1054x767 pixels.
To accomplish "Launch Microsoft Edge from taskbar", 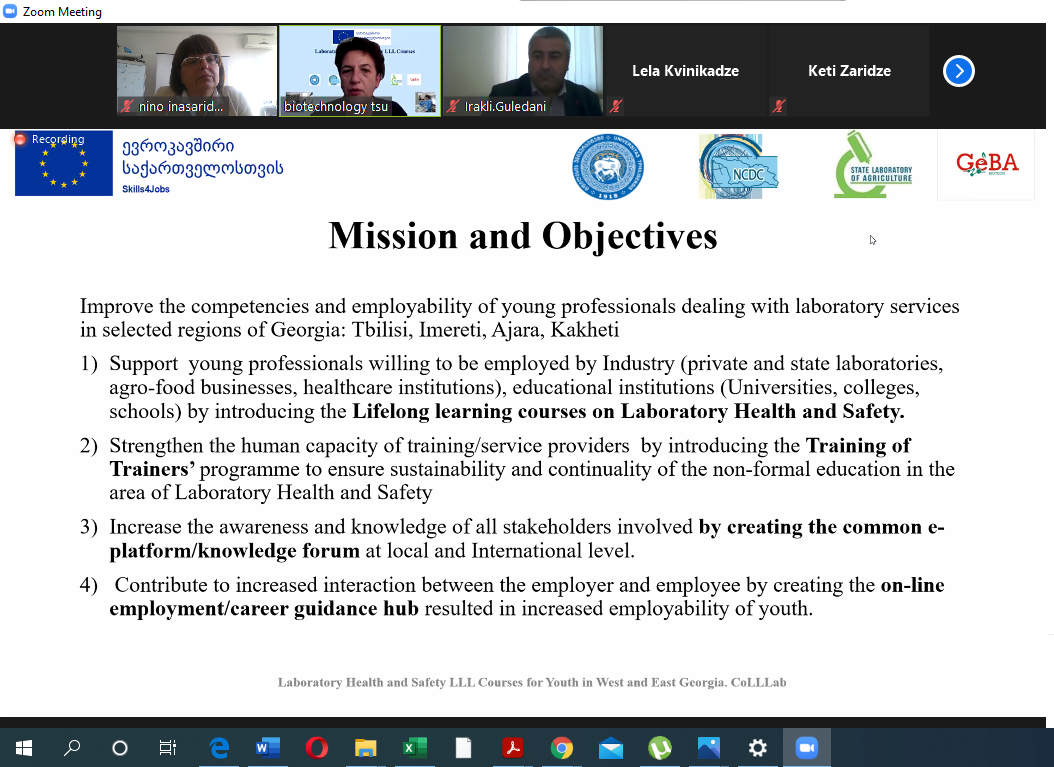I will click(219, 748).
